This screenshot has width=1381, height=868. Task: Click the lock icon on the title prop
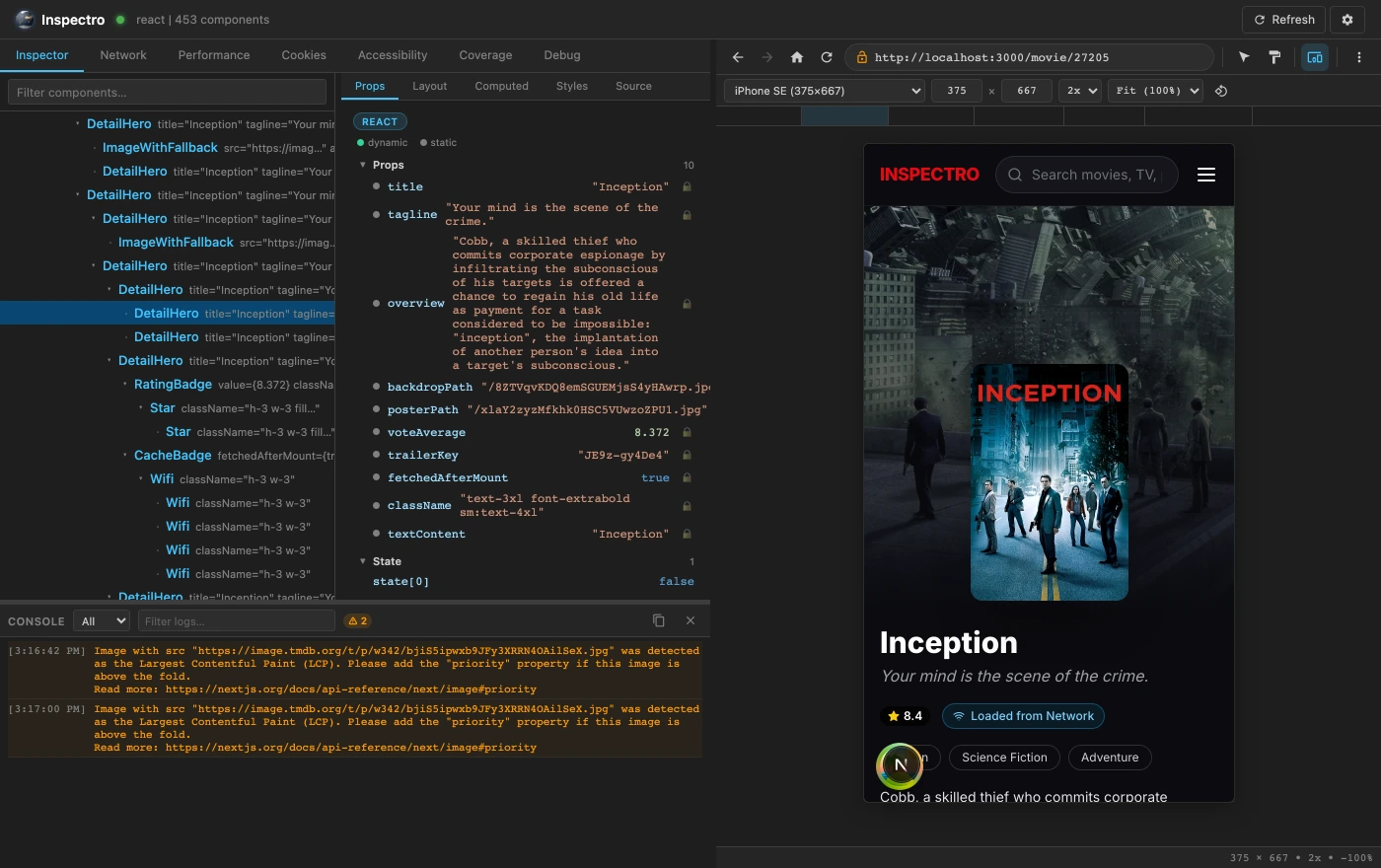point(687,186)
